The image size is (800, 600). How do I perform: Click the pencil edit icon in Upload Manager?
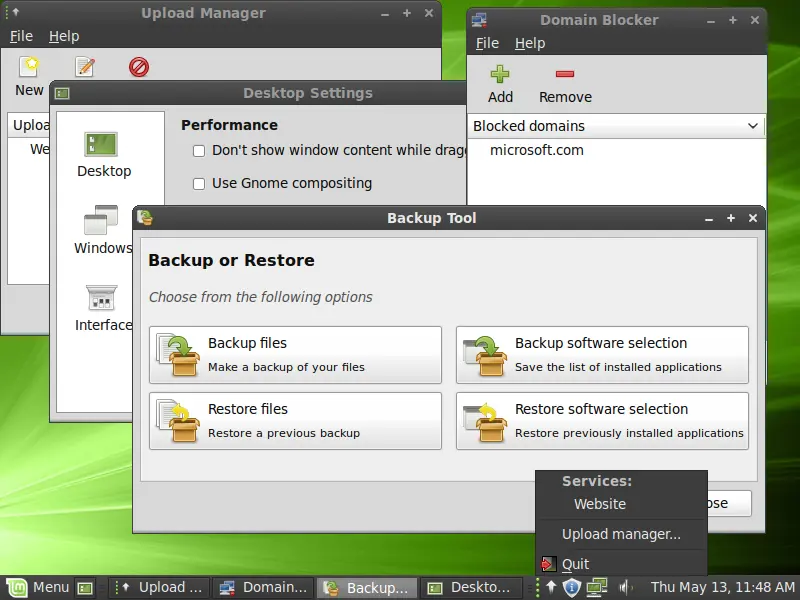(85, 66)
